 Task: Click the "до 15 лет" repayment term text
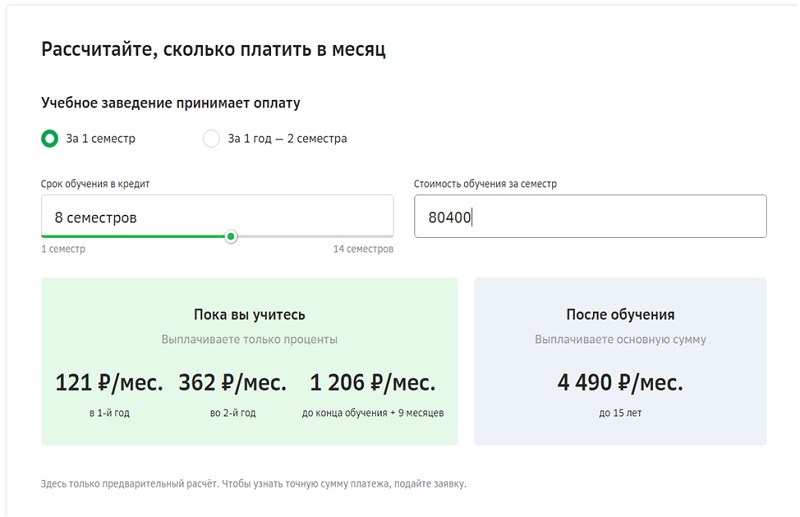tap(620, 412)
